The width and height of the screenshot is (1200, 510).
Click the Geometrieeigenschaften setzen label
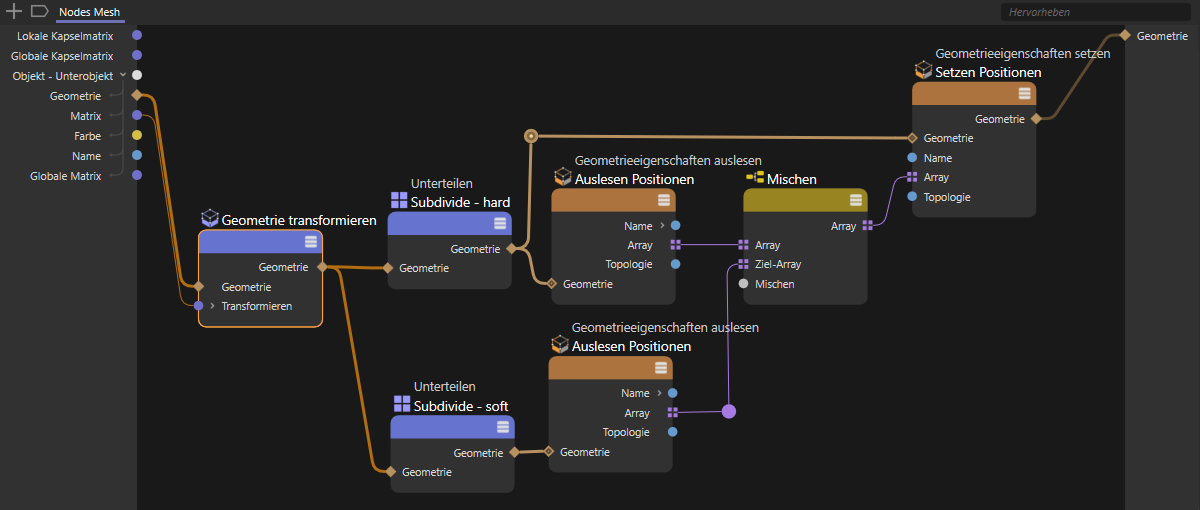[1023, 54]
